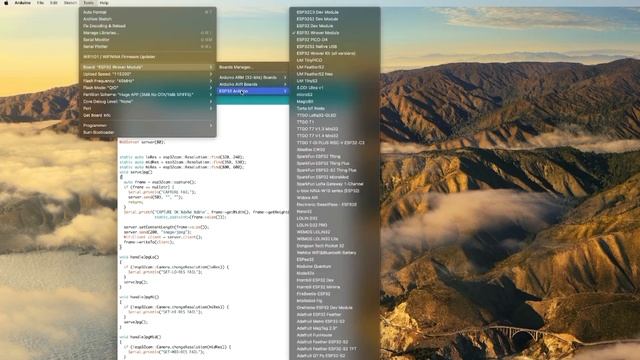Select TTGO LoRa32-OLED board
The width and height of the screenshot is (640, 360).
pyautogui.click(x=335, y=116)
